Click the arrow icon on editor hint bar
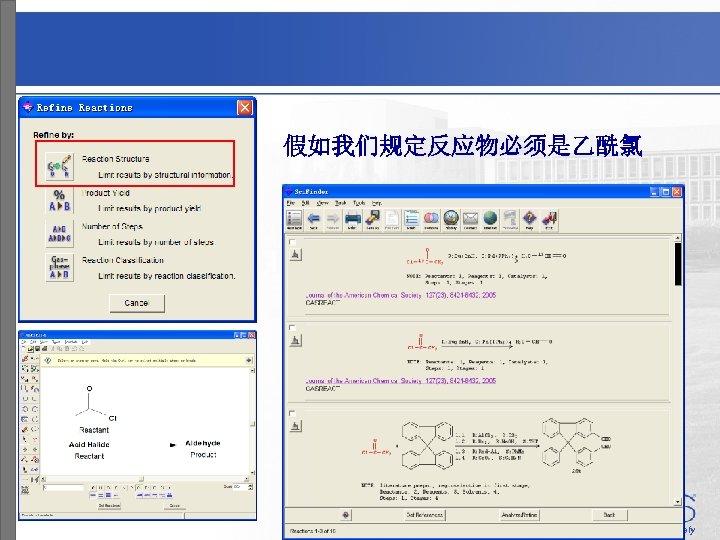The image size is (720, 540). point(248,360)
